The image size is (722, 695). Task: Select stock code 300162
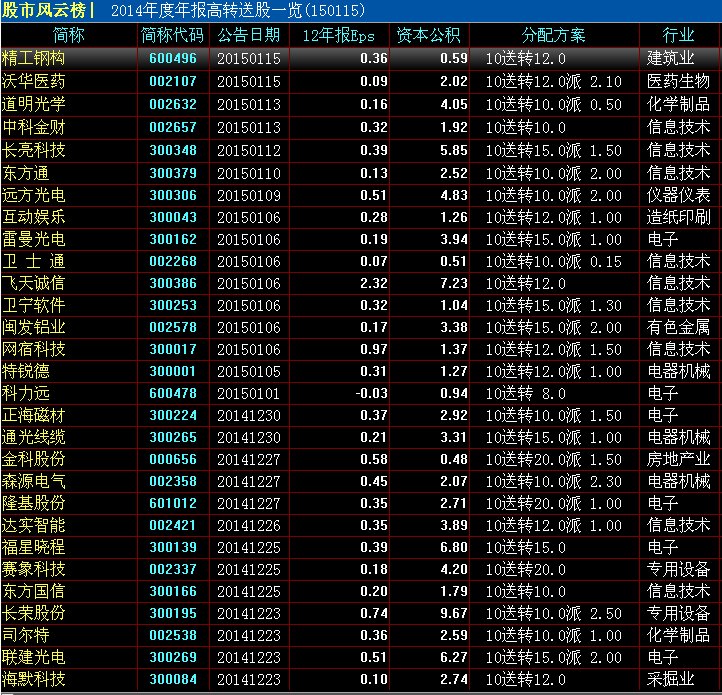click(173, 239)
